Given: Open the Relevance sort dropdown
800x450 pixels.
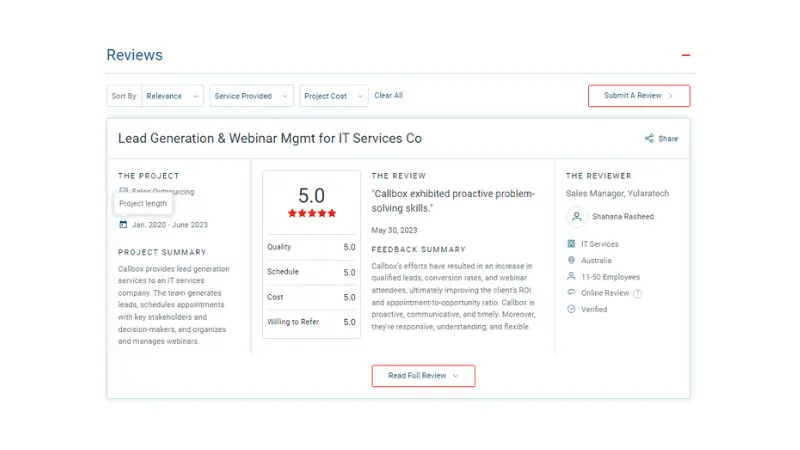Looking at the screenshot, I should point(172,96).
